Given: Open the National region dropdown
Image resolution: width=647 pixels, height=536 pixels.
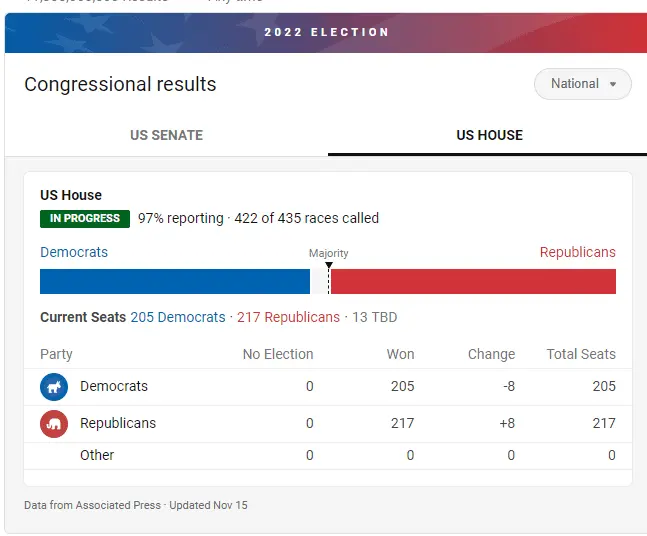Looking at the screenshot, I should click(582, 84).
